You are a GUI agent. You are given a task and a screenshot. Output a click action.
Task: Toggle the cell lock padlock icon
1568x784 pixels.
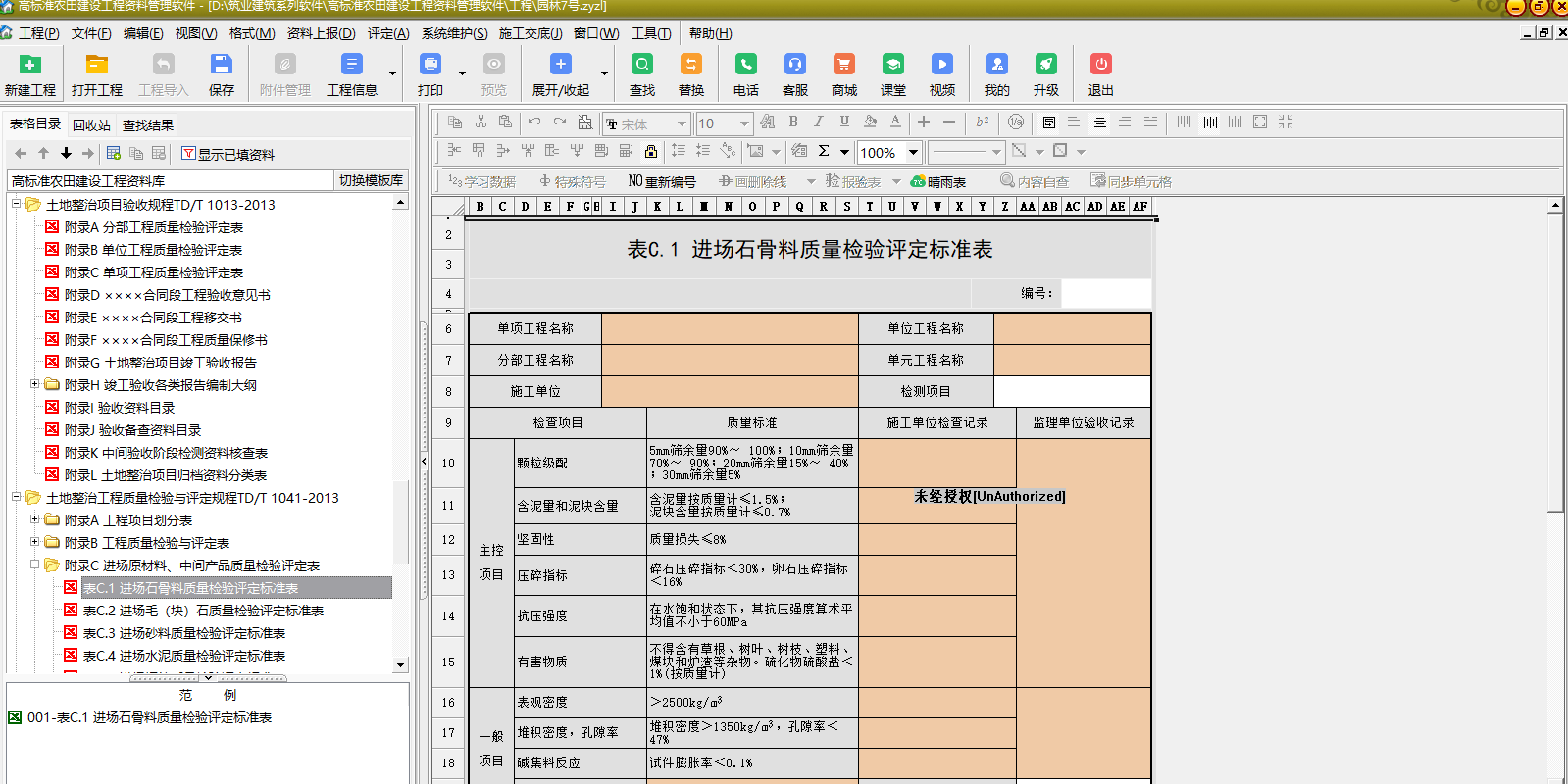(651, 151)
